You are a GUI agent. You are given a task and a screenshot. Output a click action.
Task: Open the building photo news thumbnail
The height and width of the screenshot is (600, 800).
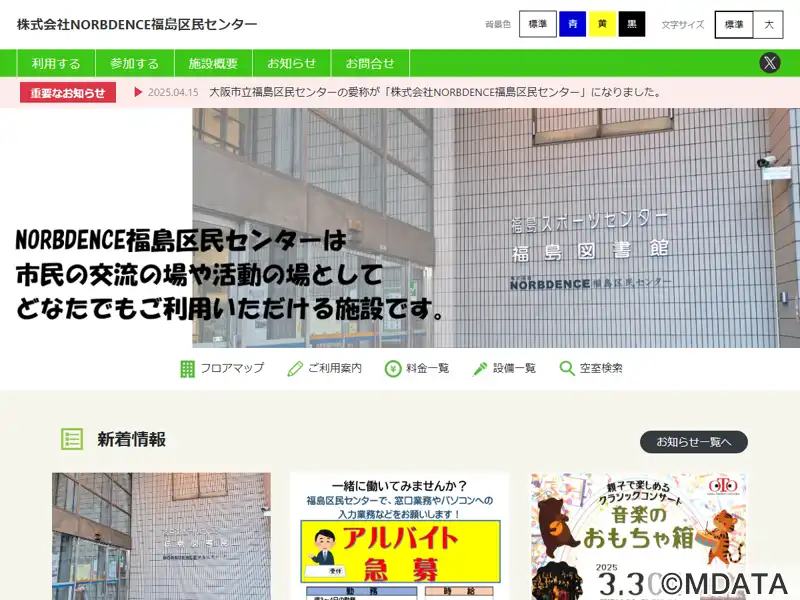(161, 536)
